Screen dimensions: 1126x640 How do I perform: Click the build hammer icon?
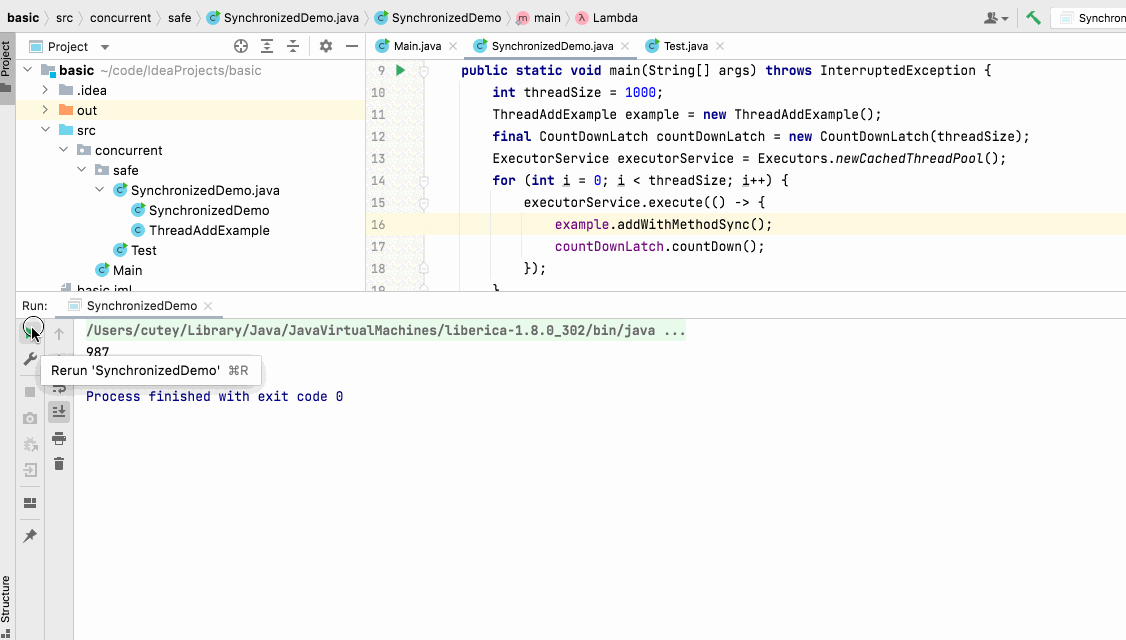click(x=1033, y=18)
